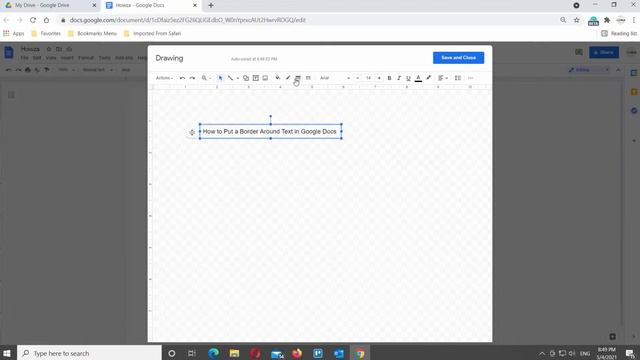Screen dimensions: 640x360
Task: Click the Print icon in Docs toolbar
Action: point(28,70)
